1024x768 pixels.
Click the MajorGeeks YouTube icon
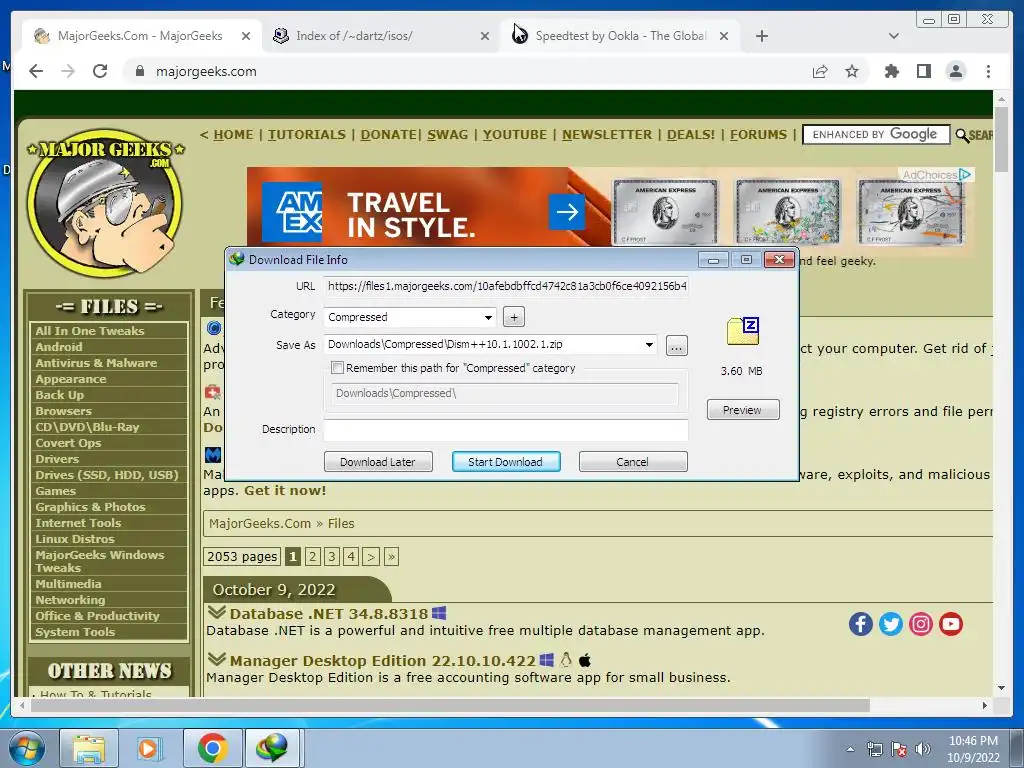(x=951, y=624)
